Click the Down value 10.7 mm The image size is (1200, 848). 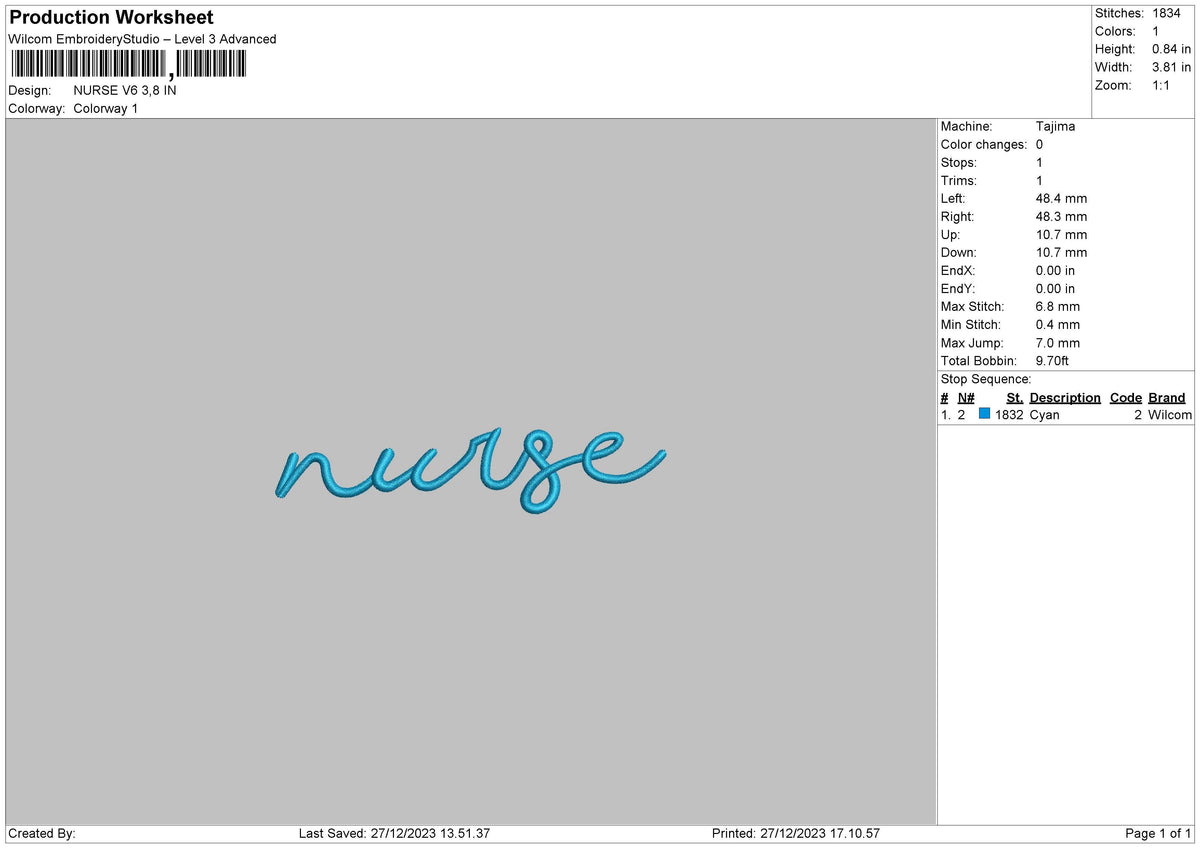pyautogui.click(x=1061, y=252)
